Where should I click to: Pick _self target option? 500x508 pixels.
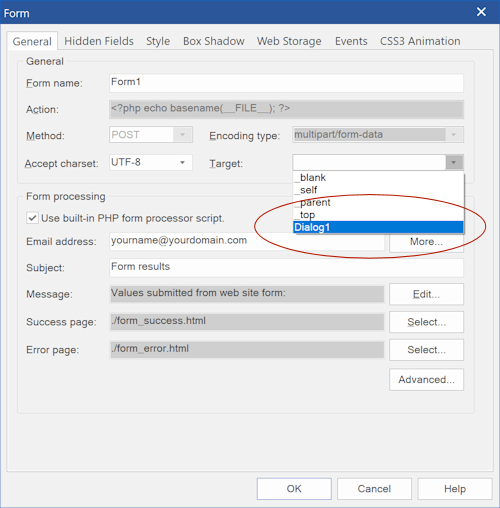coord(378,190)
